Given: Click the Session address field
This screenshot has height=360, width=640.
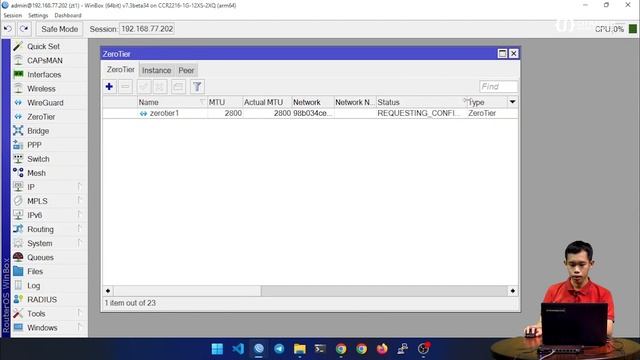Looking at the screenshot, I should click(147, 29).
